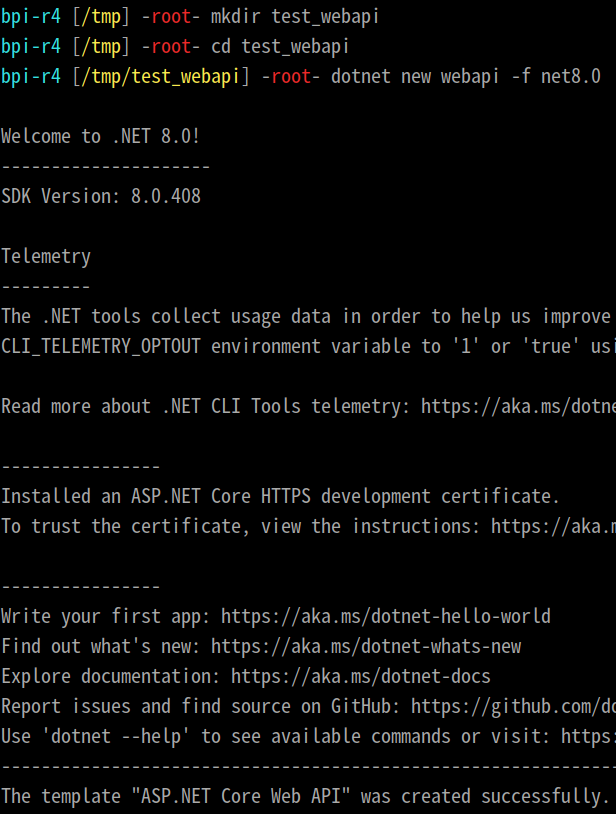This screenshot has width=616, height=814.
Task: Click the 'Installed an ASP.NET Core HTTPS' line
Action: click(x=280, y=496)
